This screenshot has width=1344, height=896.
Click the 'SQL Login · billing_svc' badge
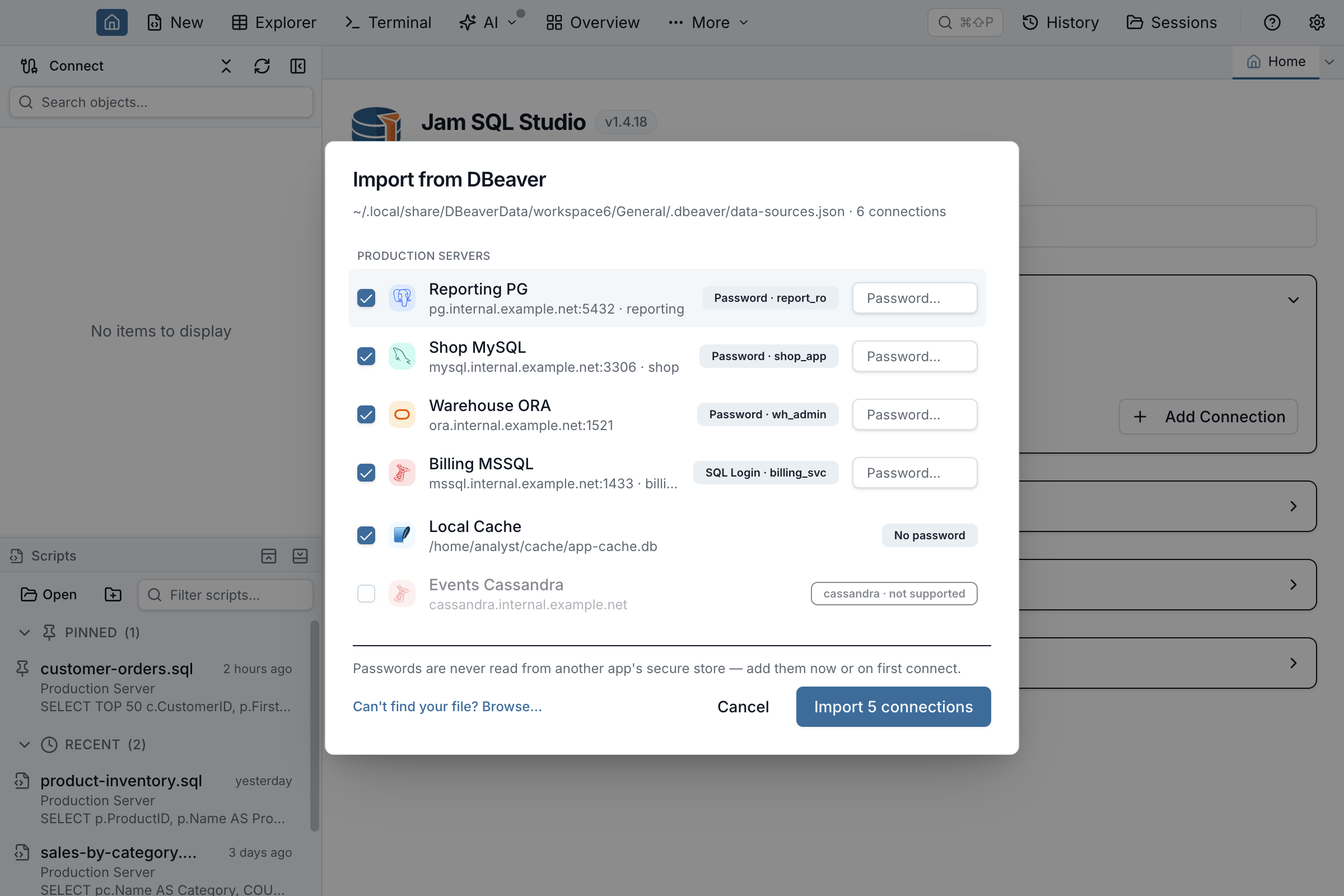pos(765,473)
